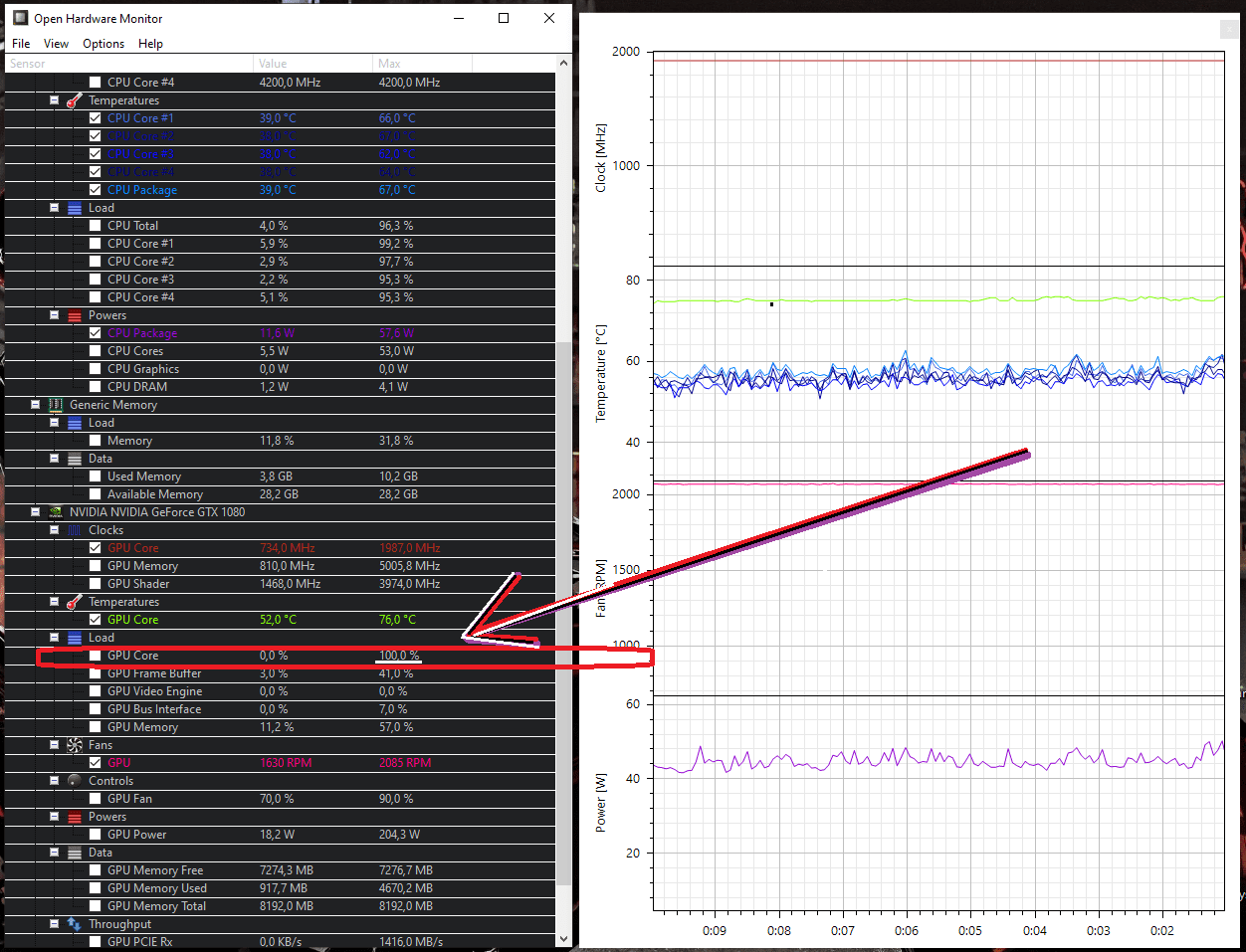The width and height of the screenshot is (1246, 952).
Task: Click the 1987,0 MHz max GPU Core clock
Action: pyautogui.click(x=409, y=548)
